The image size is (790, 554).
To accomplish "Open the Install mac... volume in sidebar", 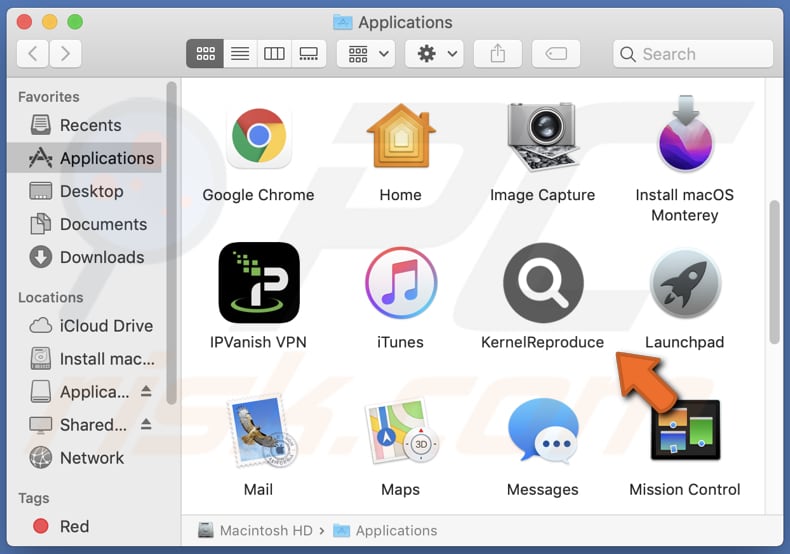I will 85,359.
